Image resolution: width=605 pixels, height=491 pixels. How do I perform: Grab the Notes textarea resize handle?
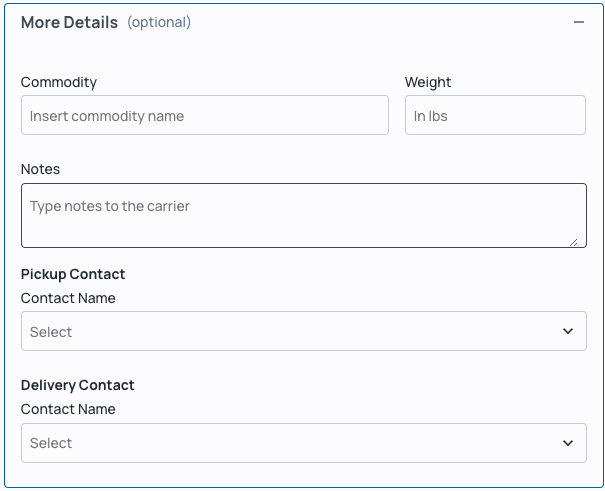574,241
